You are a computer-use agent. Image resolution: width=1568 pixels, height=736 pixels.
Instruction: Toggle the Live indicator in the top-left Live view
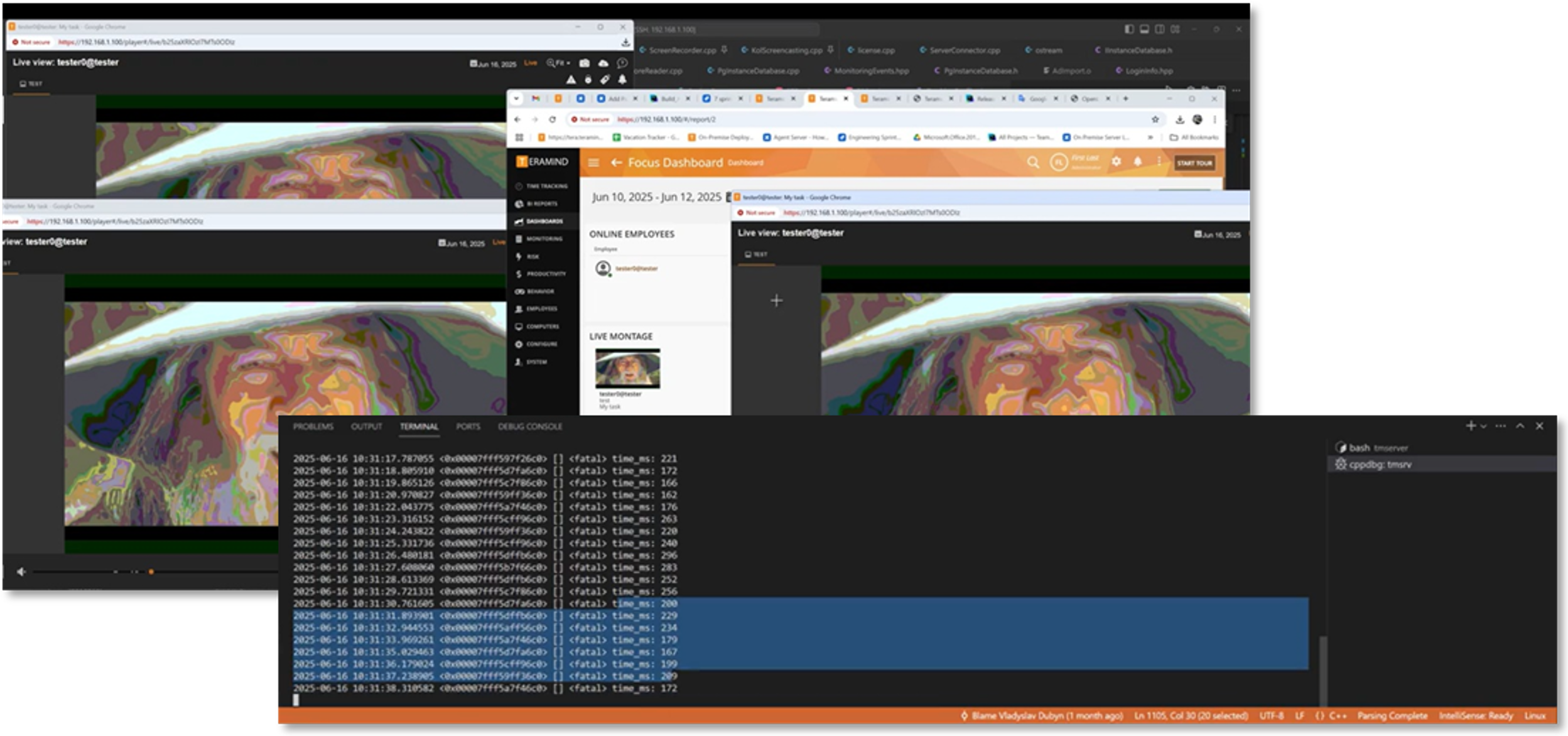[531, 63]
